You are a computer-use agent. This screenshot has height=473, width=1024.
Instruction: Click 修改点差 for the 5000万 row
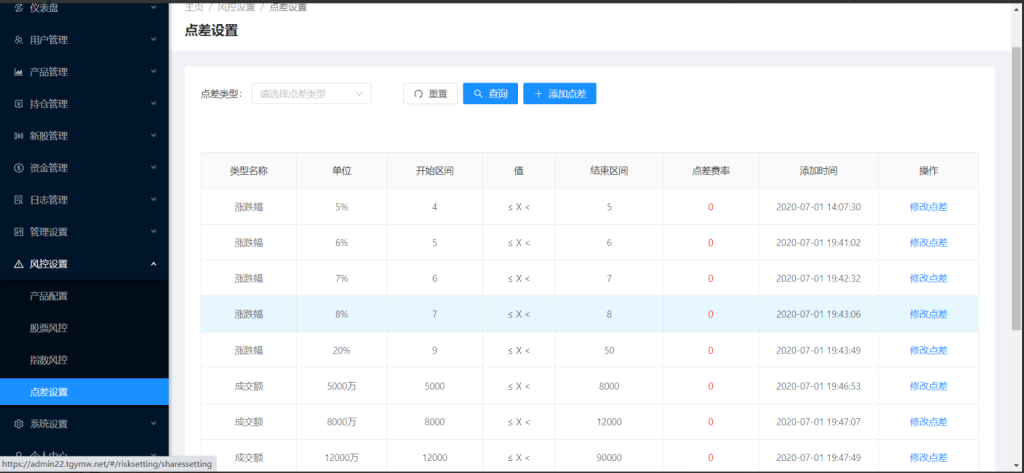[928, 386]
